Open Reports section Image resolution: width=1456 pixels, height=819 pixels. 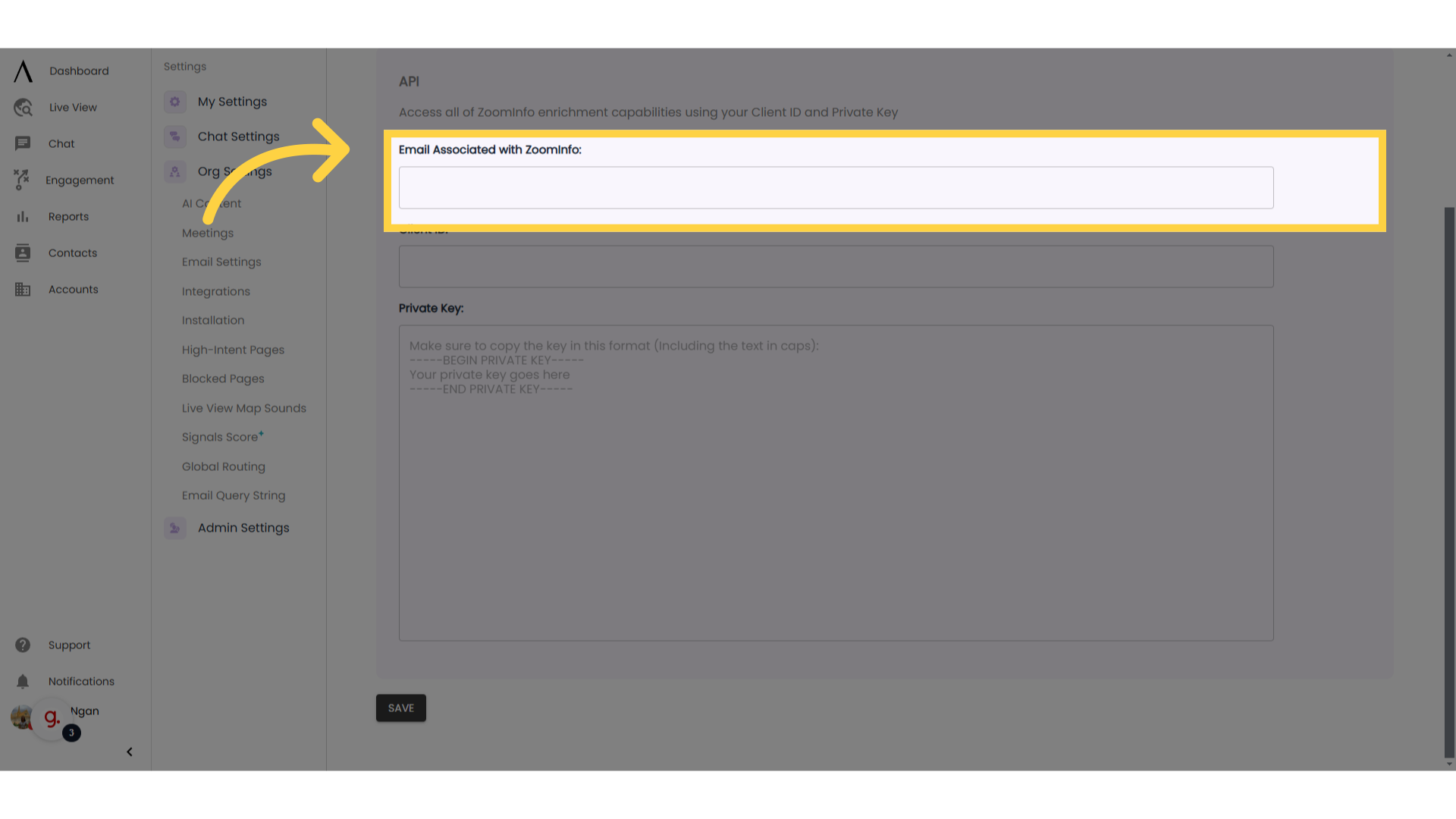(x=68, y=216)
